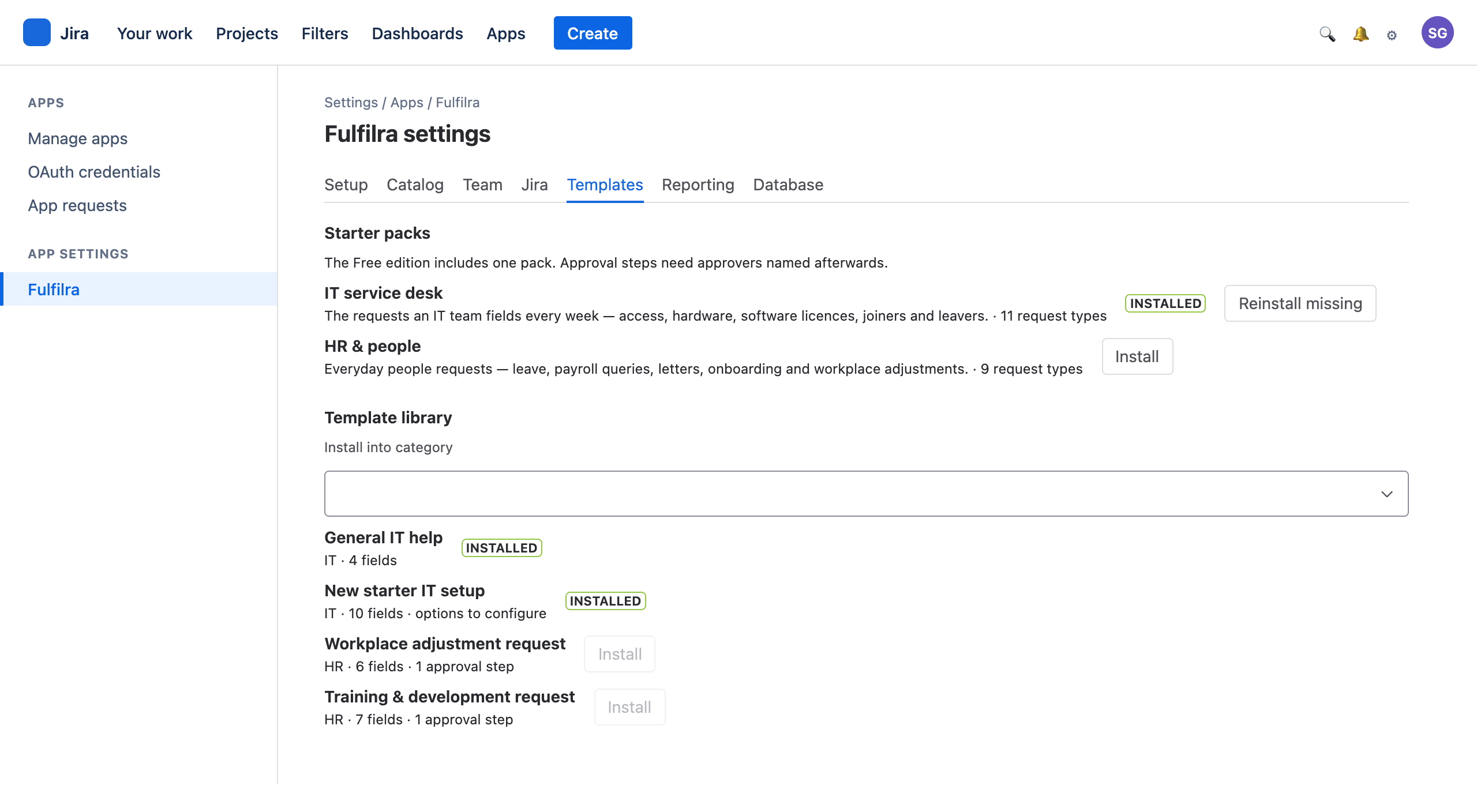1477x812 pixels.
Task: Open the notifications bell icon
Action: click(x=1360, y=34)
